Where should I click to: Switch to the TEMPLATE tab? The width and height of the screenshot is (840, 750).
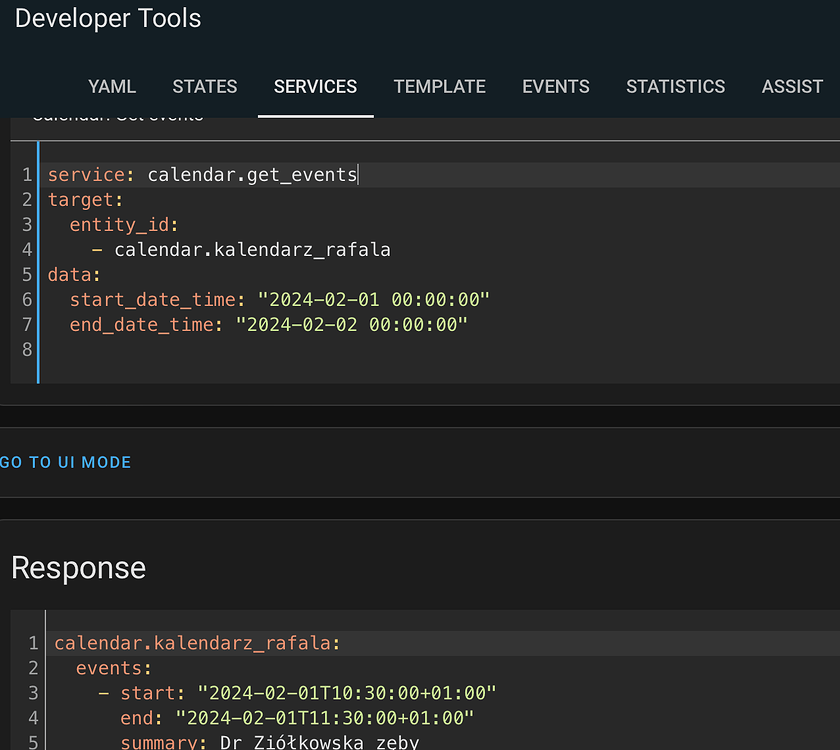(439, 87)
